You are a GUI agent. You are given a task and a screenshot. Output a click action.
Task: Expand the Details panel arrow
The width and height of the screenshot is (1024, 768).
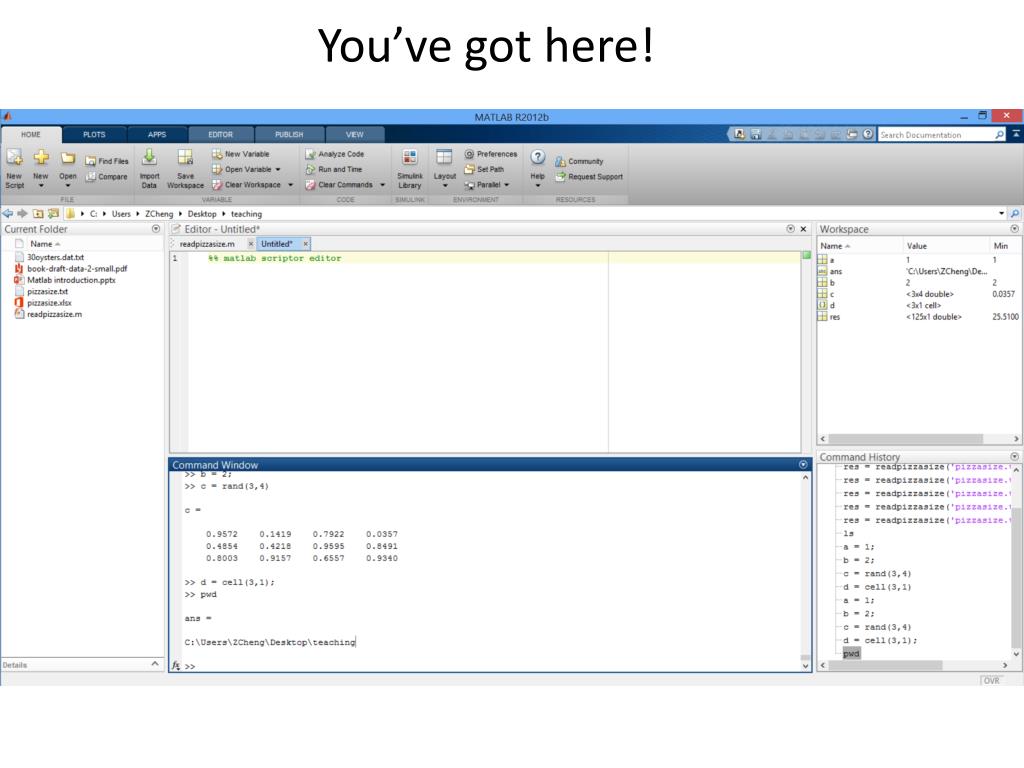pos(155,664)
